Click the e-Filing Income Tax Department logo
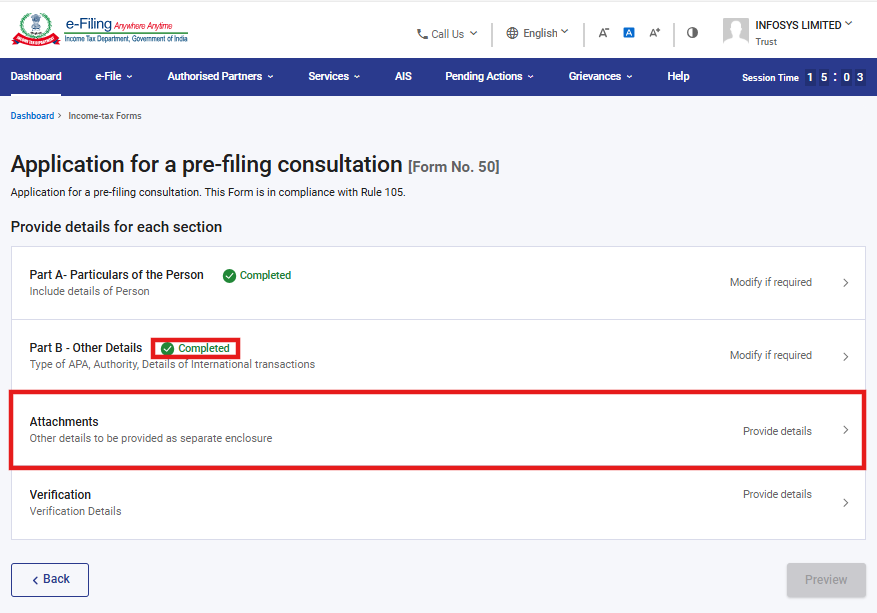This screenshot has width=877, height=613. [x=100, y=29]
